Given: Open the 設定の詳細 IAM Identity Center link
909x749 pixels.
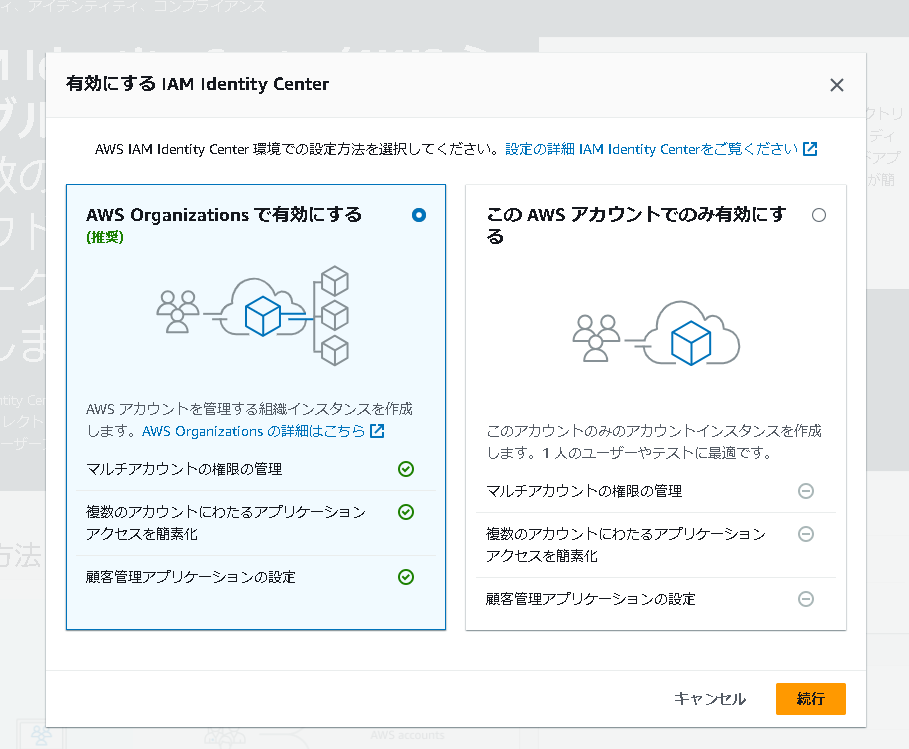Looking at the screenshot, I should [652, 149].
